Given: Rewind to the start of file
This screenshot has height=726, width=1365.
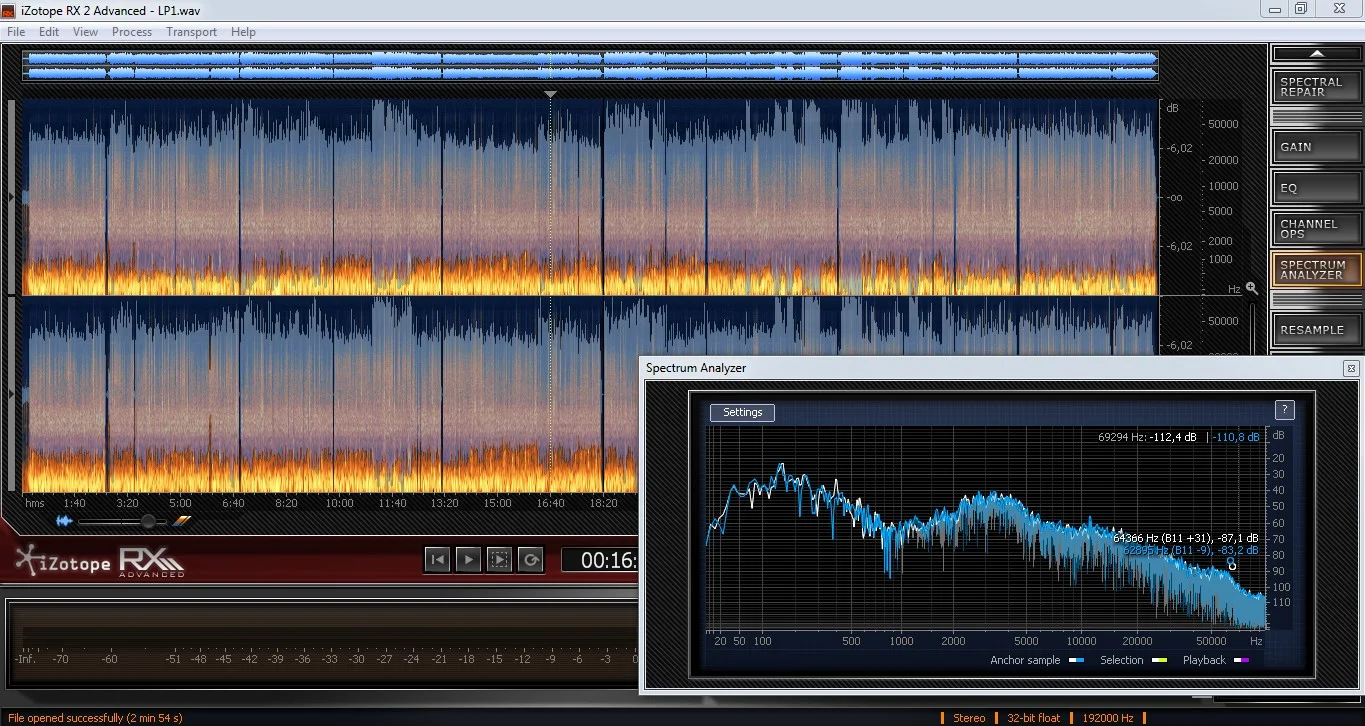Looking at the screenshot, I should pyautogui.click(x=437, y=560).
